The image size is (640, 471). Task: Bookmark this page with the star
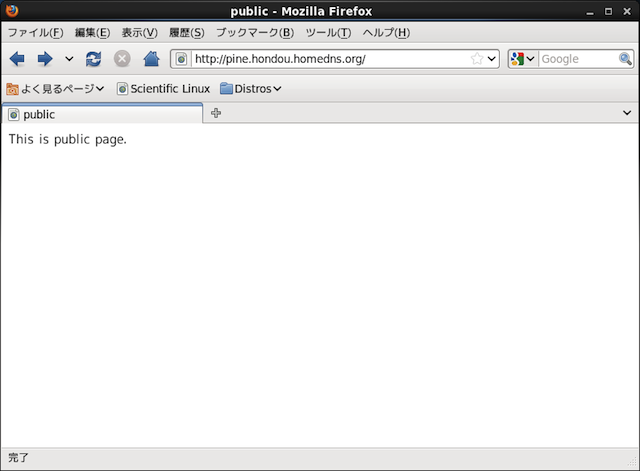(x=477, y=59)
